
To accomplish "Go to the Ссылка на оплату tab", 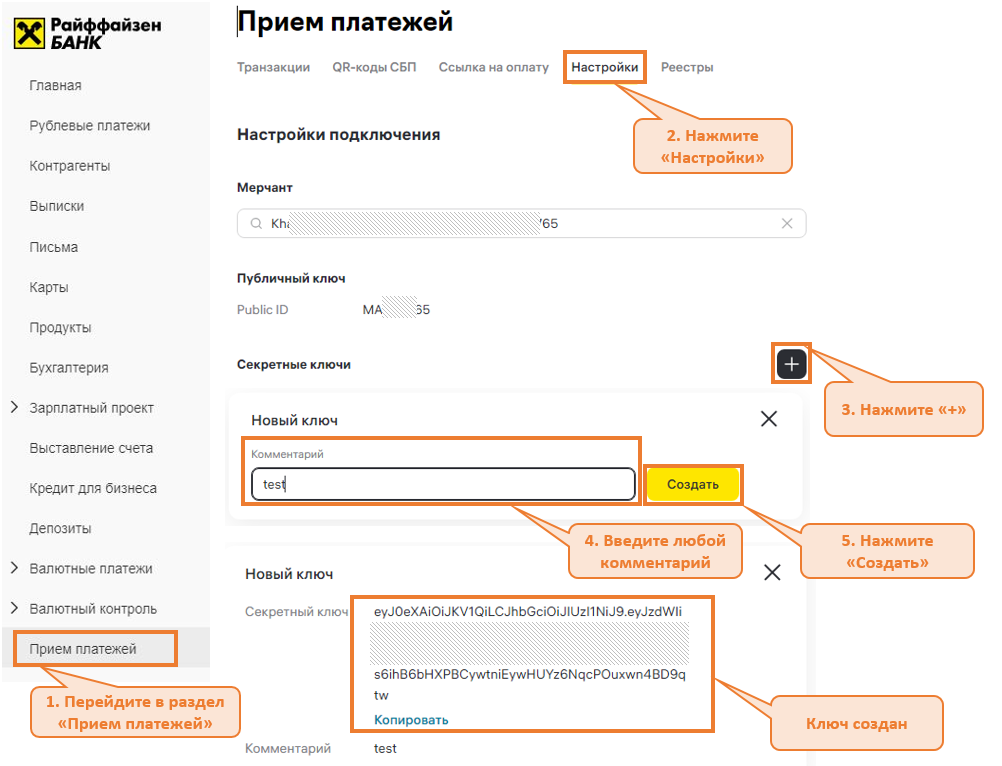I will (x=493, y=67).
